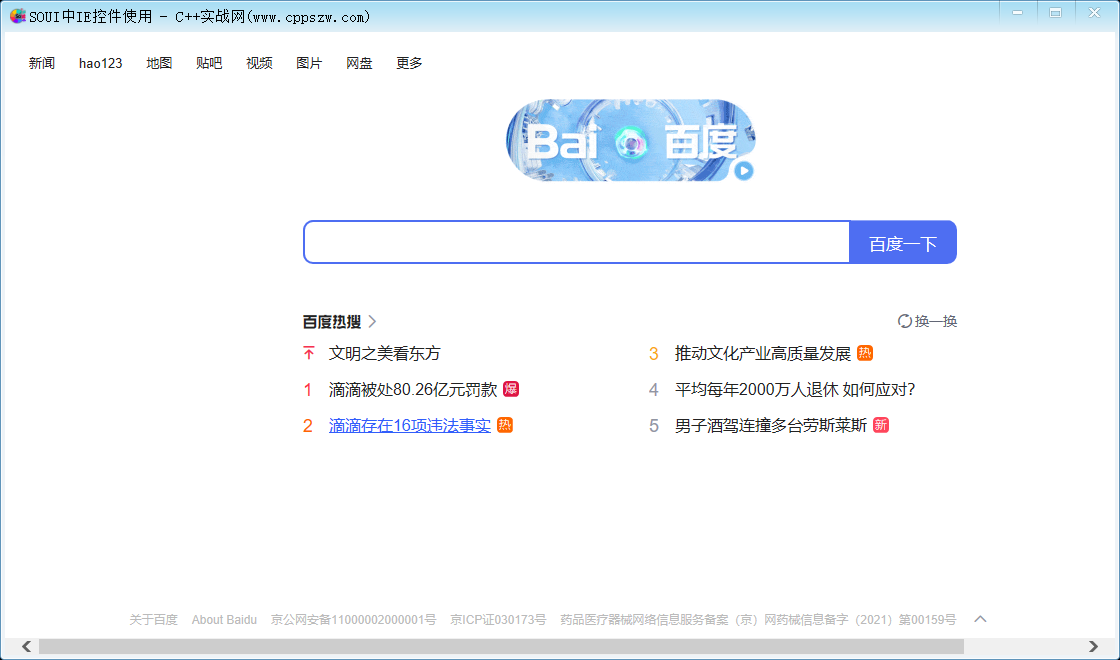Screen dimensions: 1120x660
Task: Minimize the SOUI window
Action: 1018,12
